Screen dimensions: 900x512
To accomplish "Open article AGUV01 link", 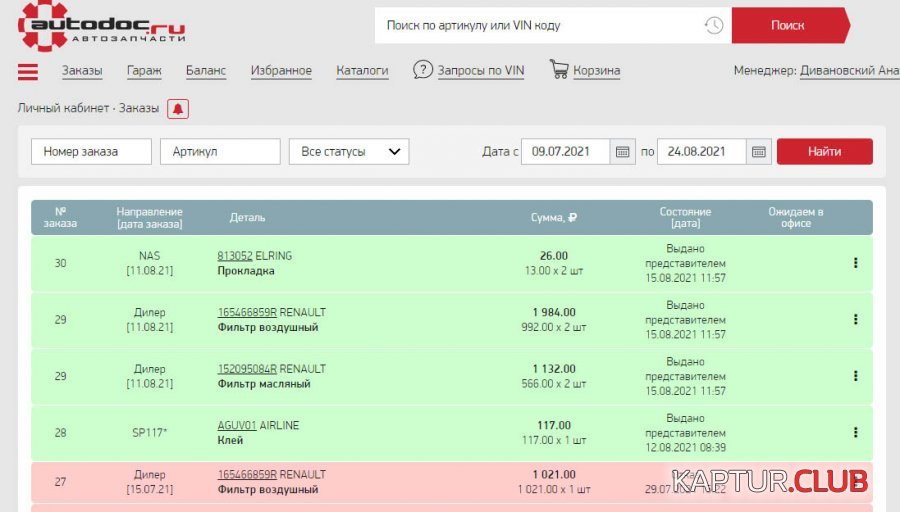I will click(236, 425).
